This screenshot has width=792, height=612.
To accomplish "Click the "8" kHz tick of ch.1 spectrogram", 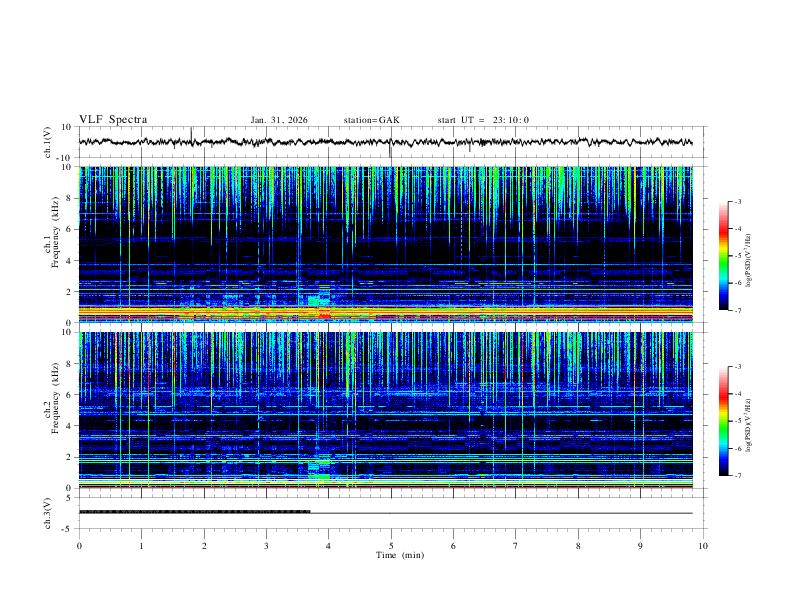I will click(67, 198).
